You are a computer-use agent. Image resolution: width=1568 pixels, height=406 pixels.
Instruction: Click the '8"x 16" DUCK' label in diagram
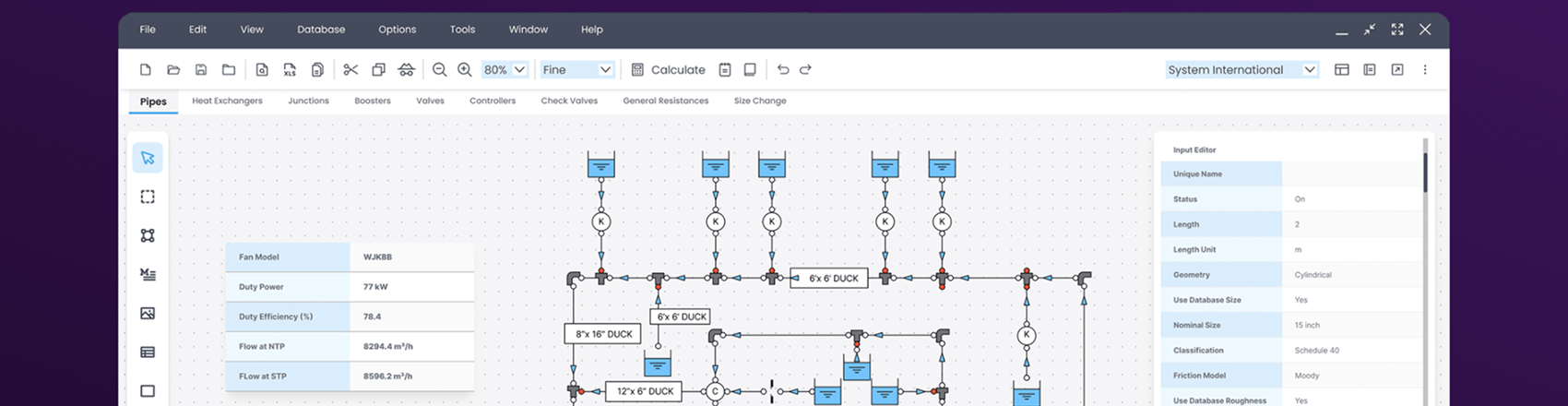click(603, 334)
